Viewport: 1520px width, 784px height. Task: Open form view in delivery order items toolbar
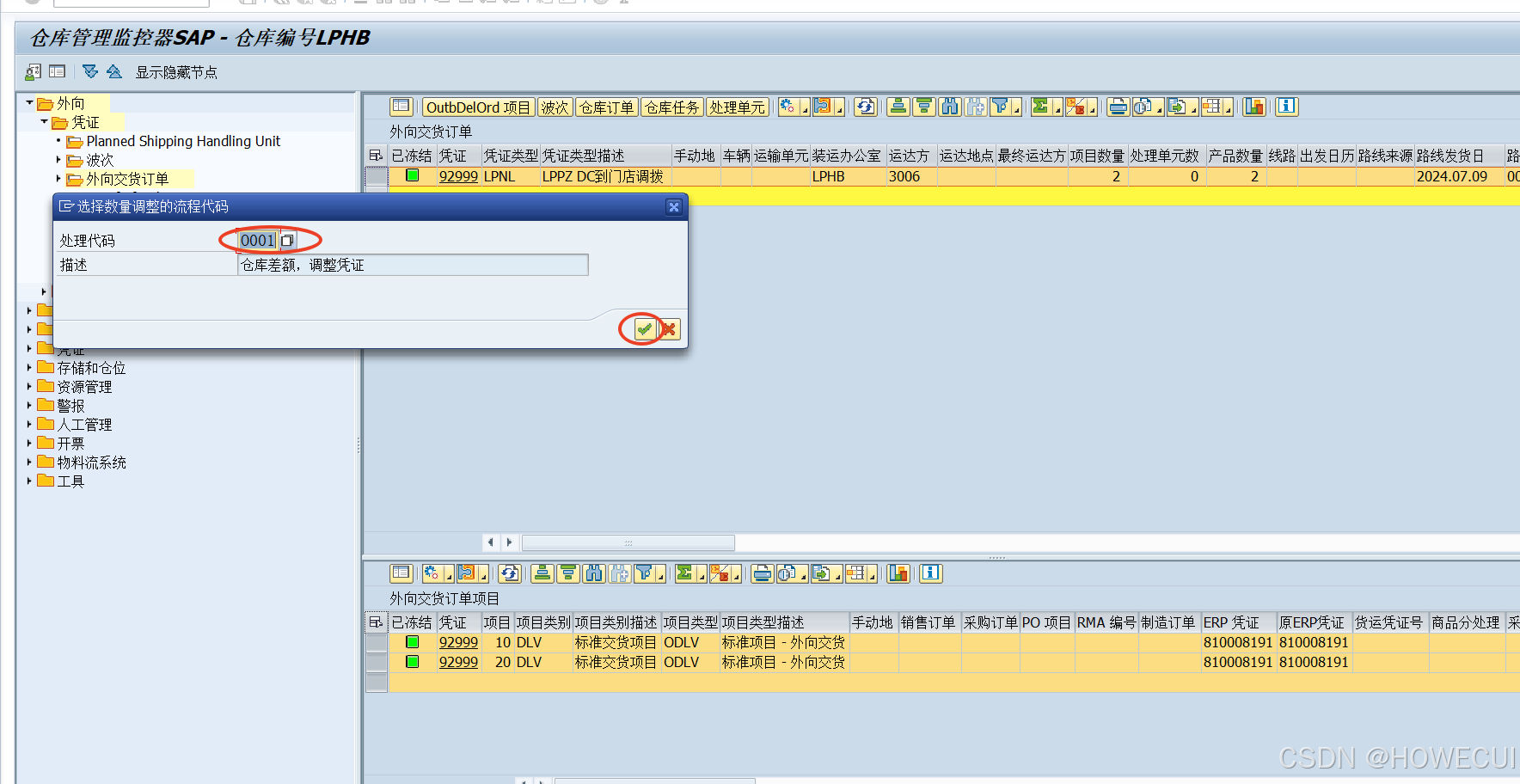tap(401, 573)
